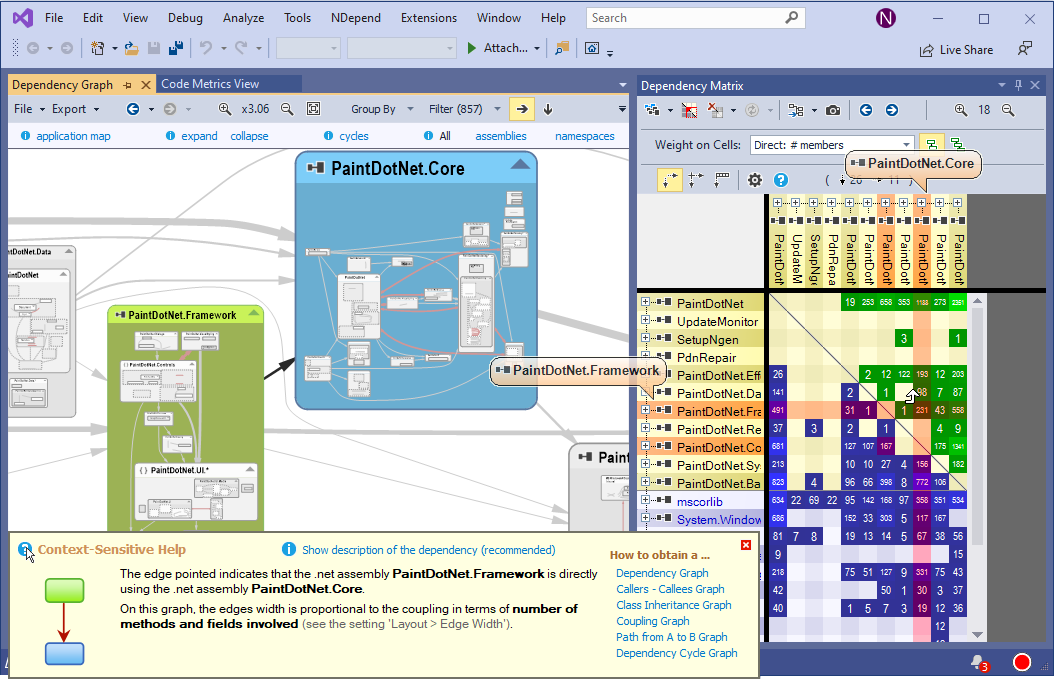Viewport: 1054px width, 679px height.
Task: Open the Attach... dropdown arrow
Action: click(x=536, y=48)
